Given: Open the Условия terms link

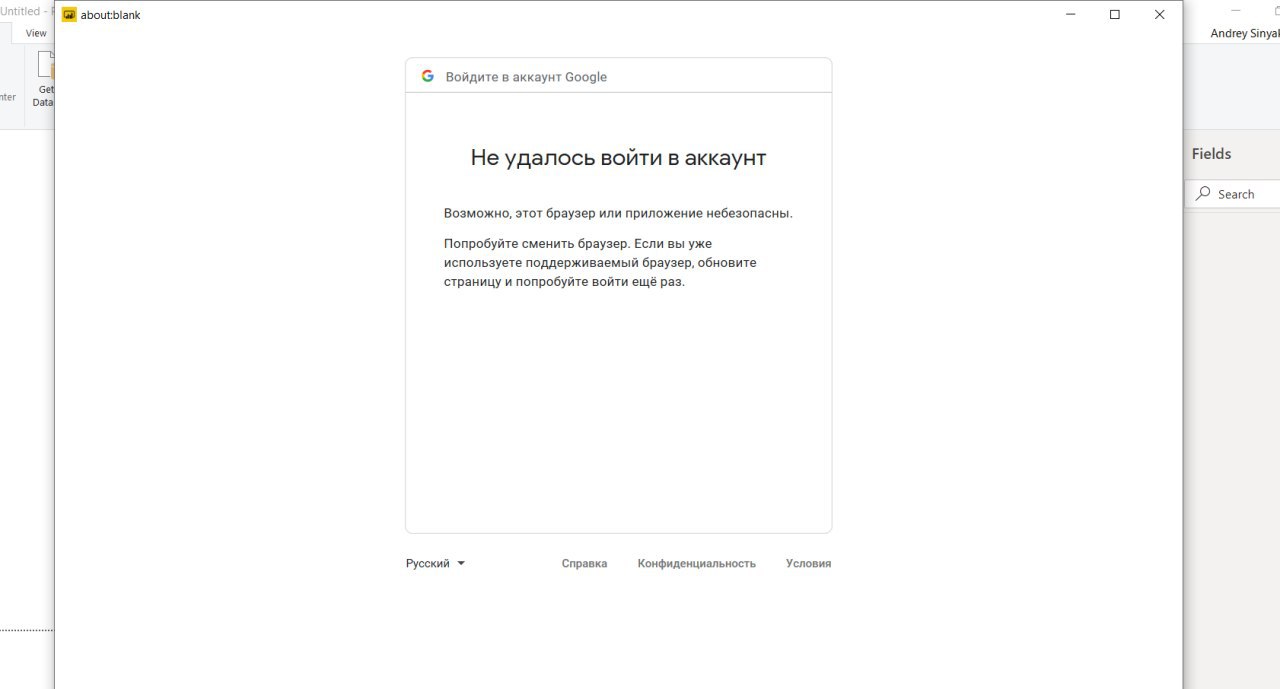Looking at the screenshot, I should pyautogui.click(x=808, y=563).
